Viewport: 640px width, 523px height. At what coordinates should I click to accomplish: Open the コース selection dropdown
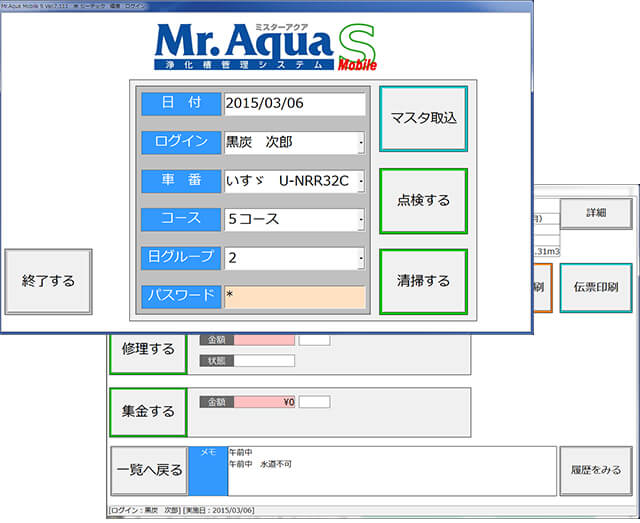point(361,219)
